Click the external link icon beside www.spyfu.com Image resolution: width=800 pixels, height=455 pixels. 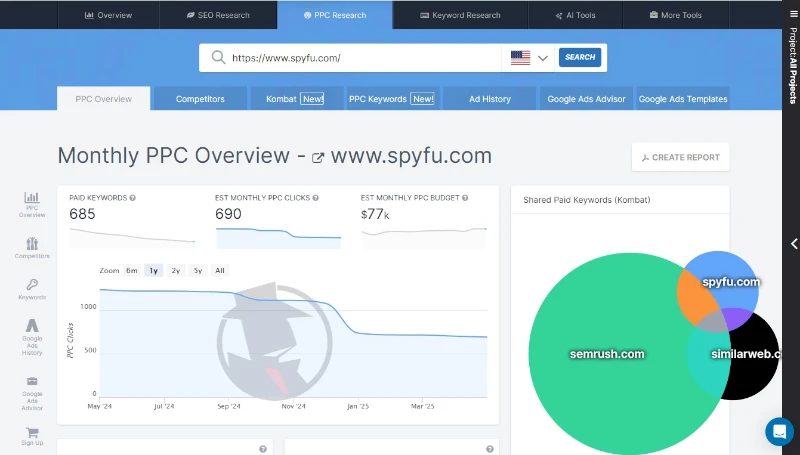[318, 158]
